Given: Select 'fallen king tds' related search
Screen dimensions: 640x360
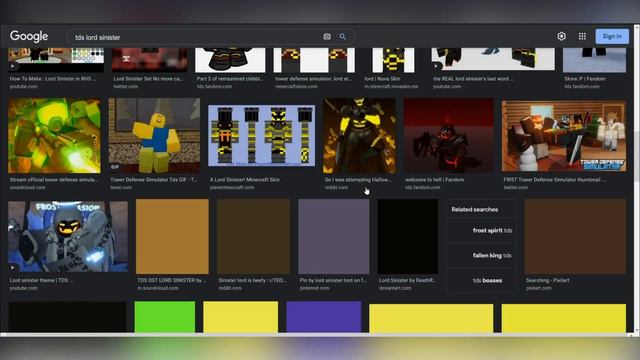Looking at the screenshot, I should click(481, 256).
